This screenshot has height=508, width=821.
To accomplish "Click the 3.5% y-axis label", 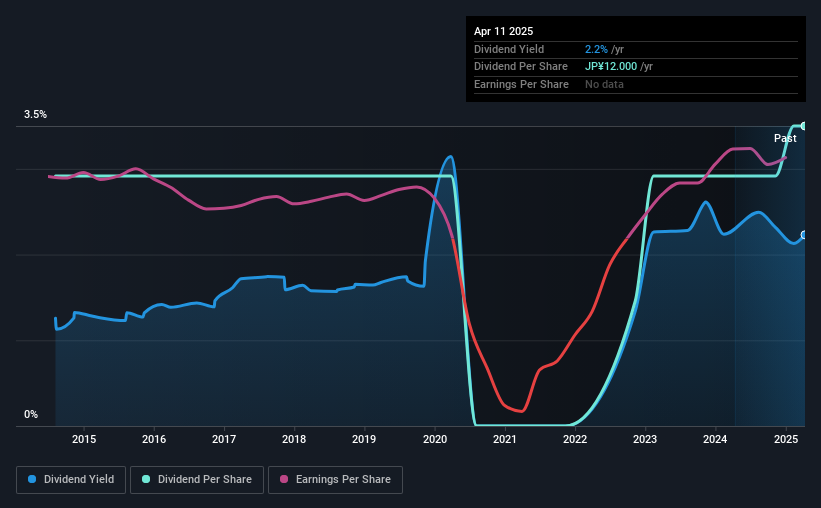I will tap(35, 114).
